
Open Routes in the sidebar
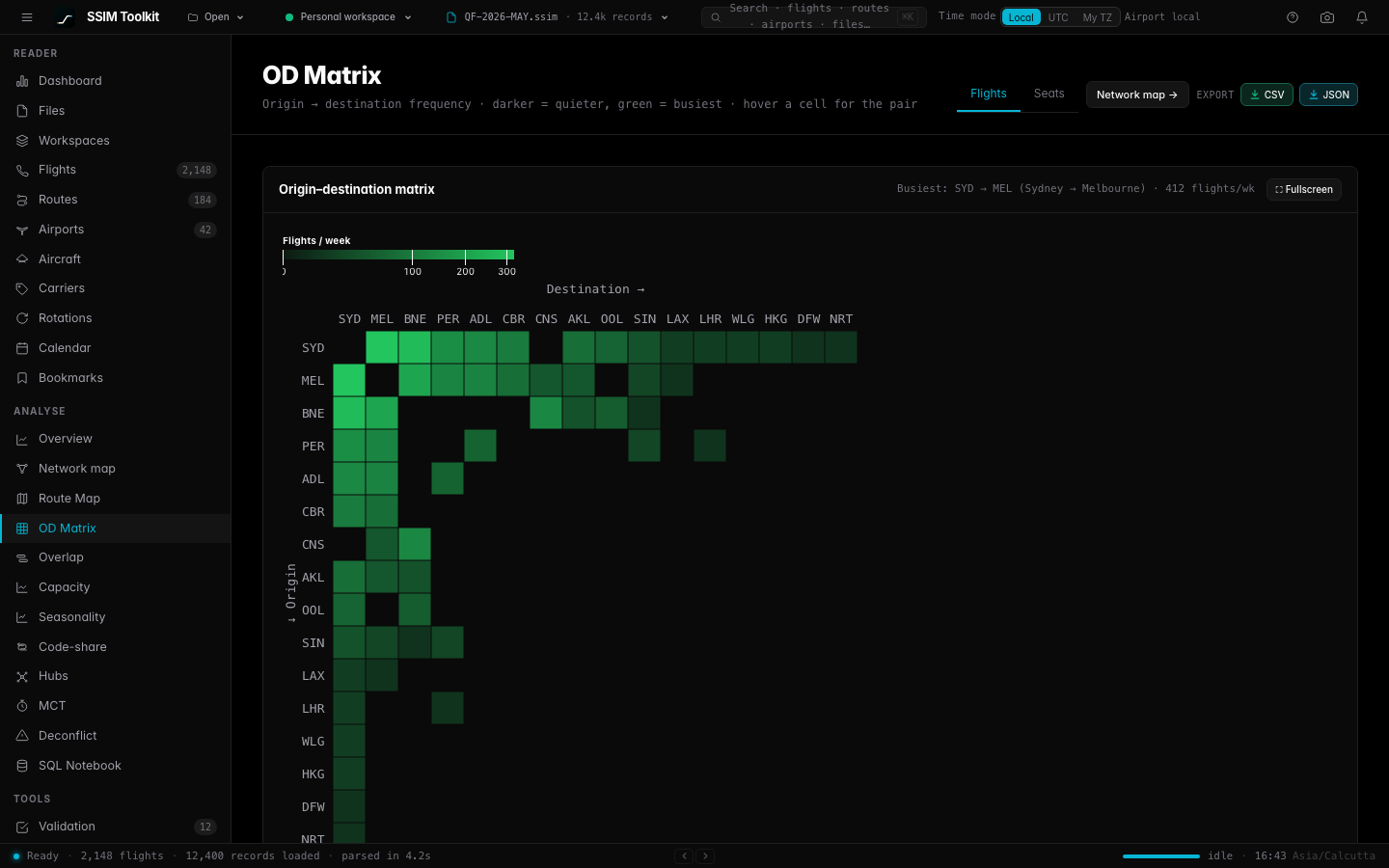115,200
